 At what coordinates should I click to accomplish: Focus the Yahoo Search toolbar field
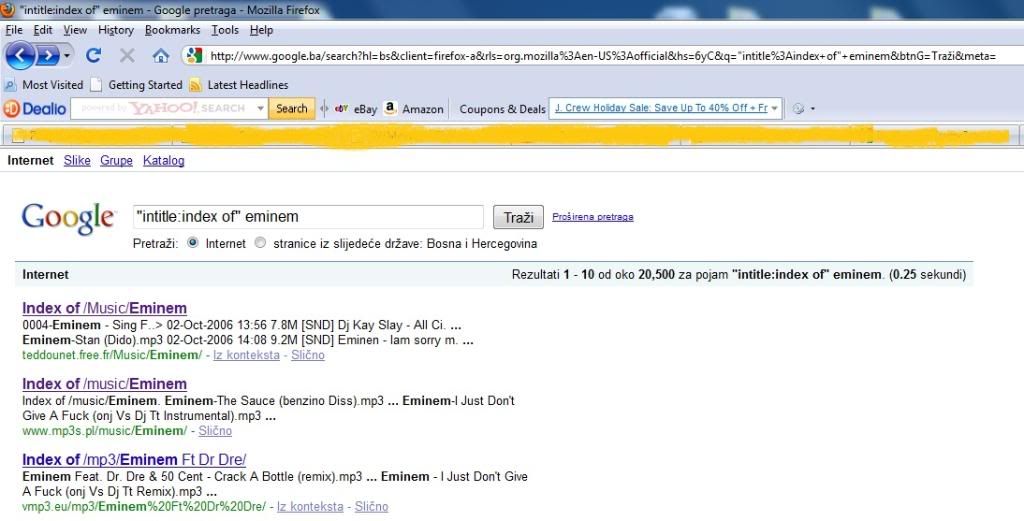(x=163, y=108)
